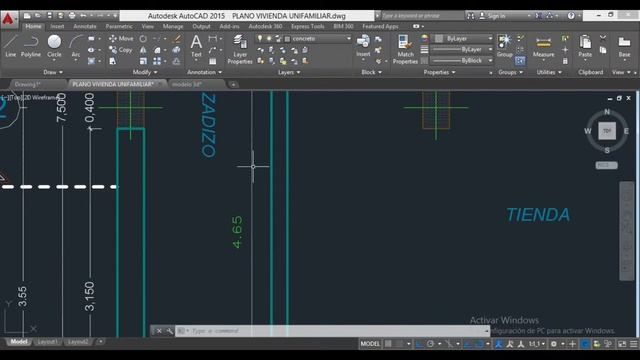Expand the Properties panel
This screenshot has height=360, width=640.
coord(439,72)
